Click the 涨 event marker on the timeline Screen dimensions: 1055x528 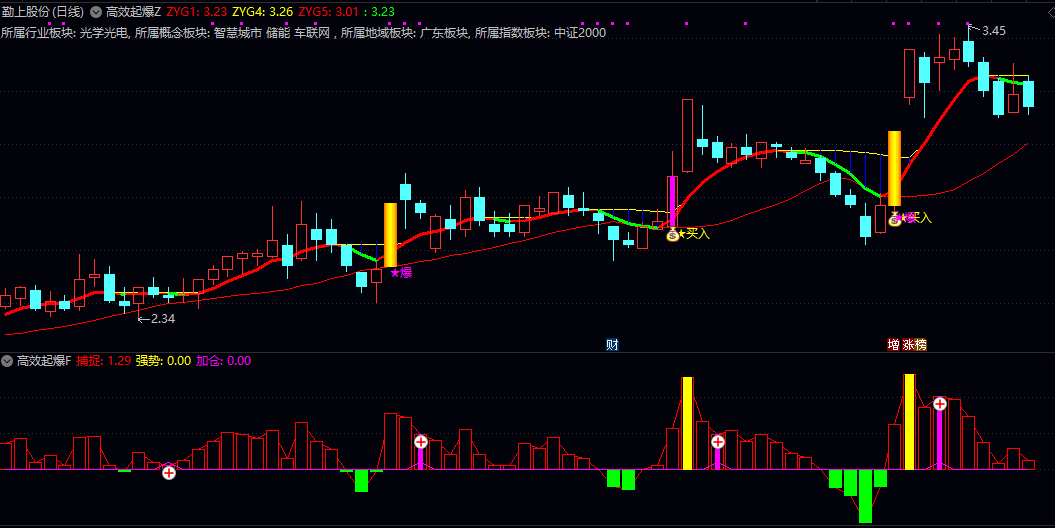click(908, 345)
